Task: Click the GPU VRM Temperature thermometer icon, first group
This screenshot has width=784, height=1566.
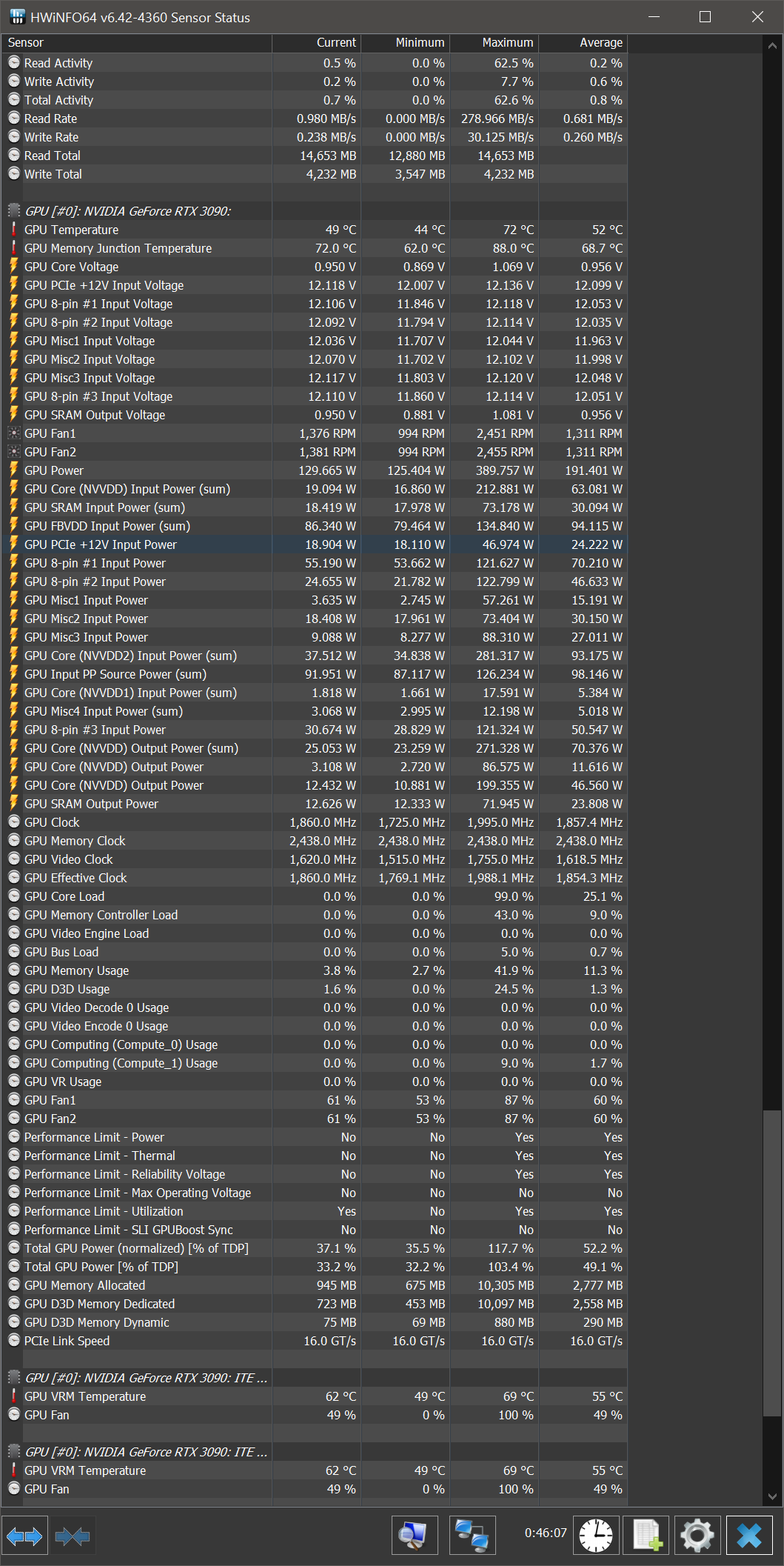Action: click(14, 1396)
